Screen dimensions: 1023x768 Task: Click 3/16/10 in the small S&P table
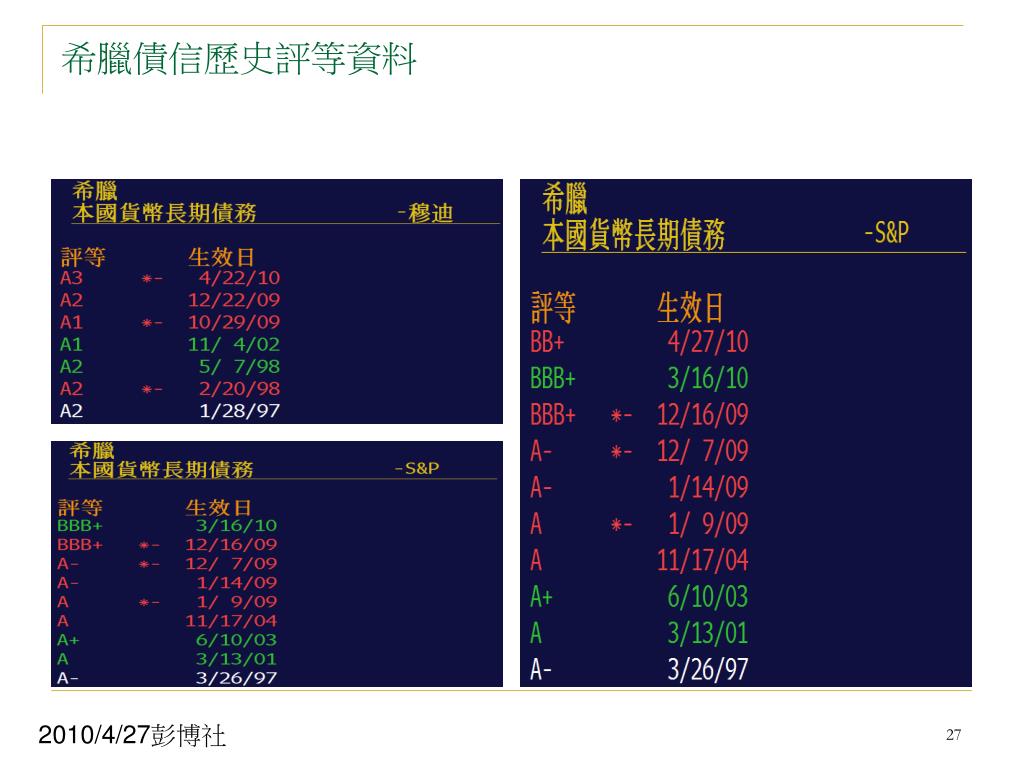tap(237, 526)
